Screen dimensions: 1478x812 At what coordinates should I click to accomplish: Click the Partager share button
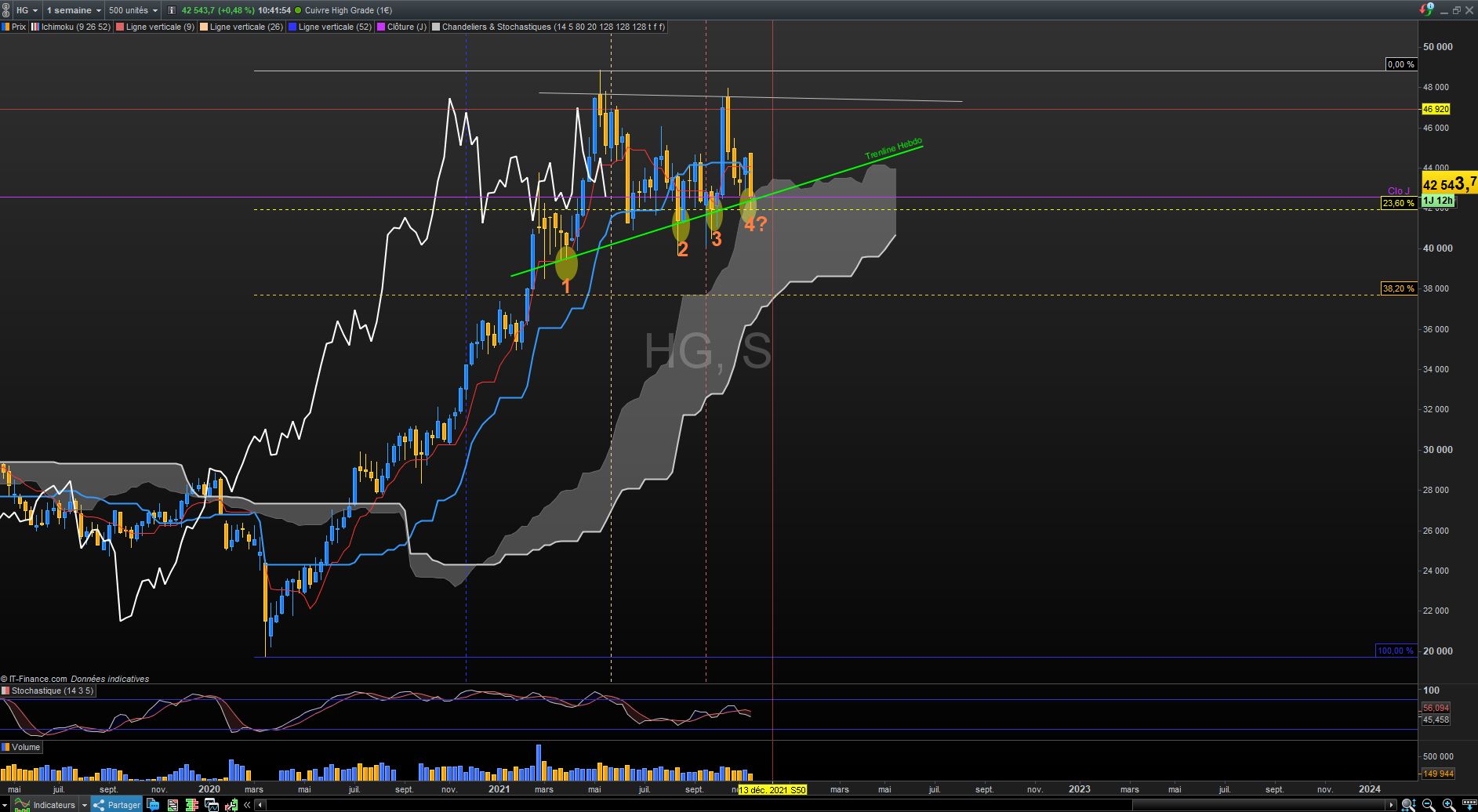pyautogui.click(x=116, y=805)
